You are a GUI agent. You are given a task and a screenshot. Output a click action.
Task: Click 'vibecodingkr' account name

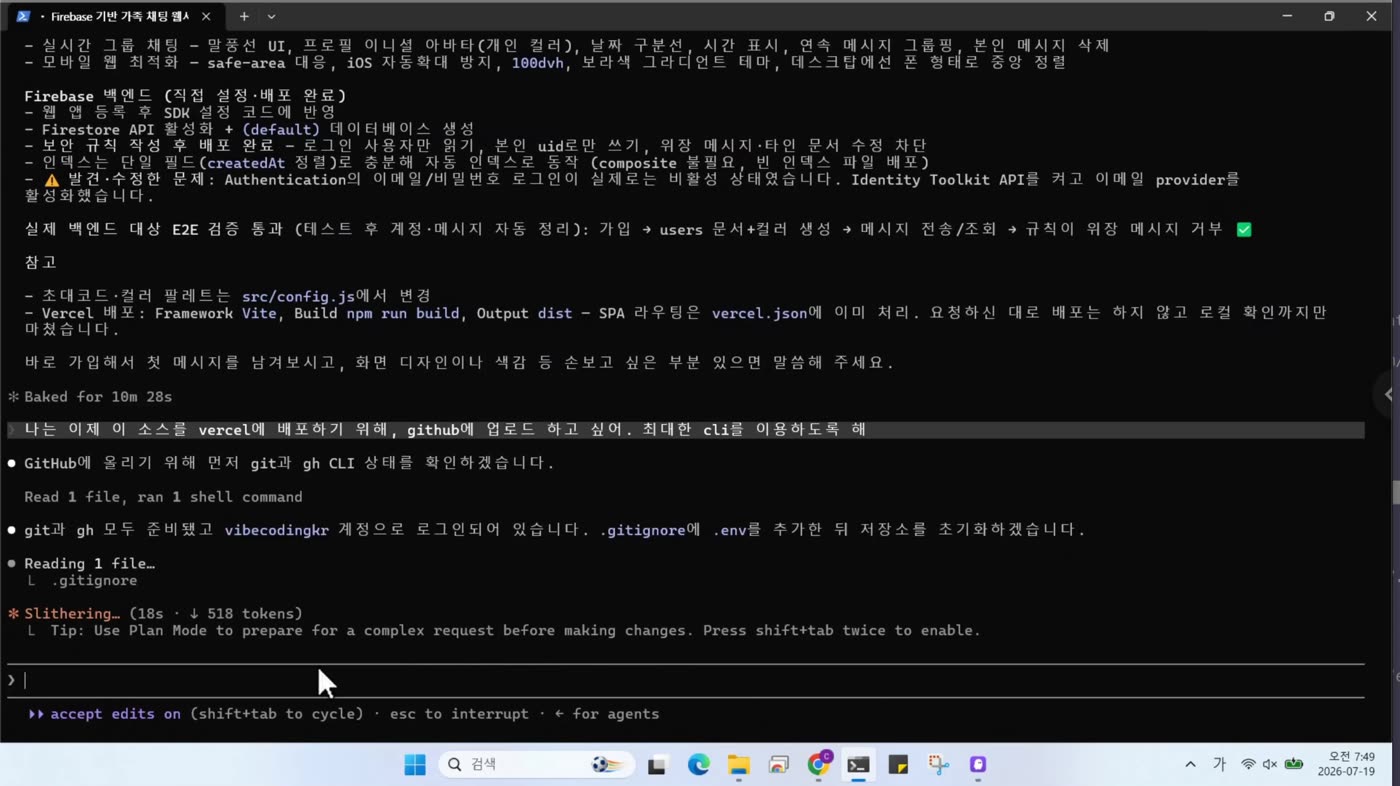276,529
